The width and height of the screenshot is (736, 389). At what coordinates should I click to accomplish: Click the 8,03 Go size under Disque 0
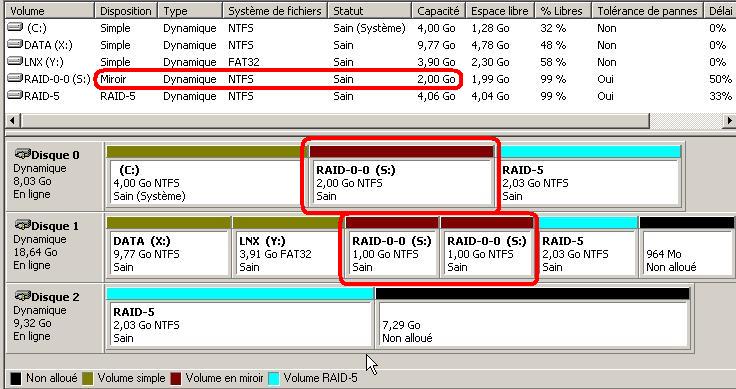coord(32,181)
